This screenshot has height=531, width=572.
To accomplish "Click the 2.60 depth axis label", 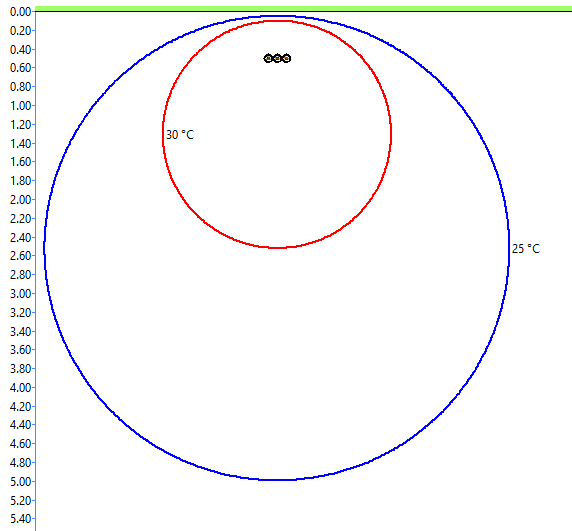I will [20, 256].
